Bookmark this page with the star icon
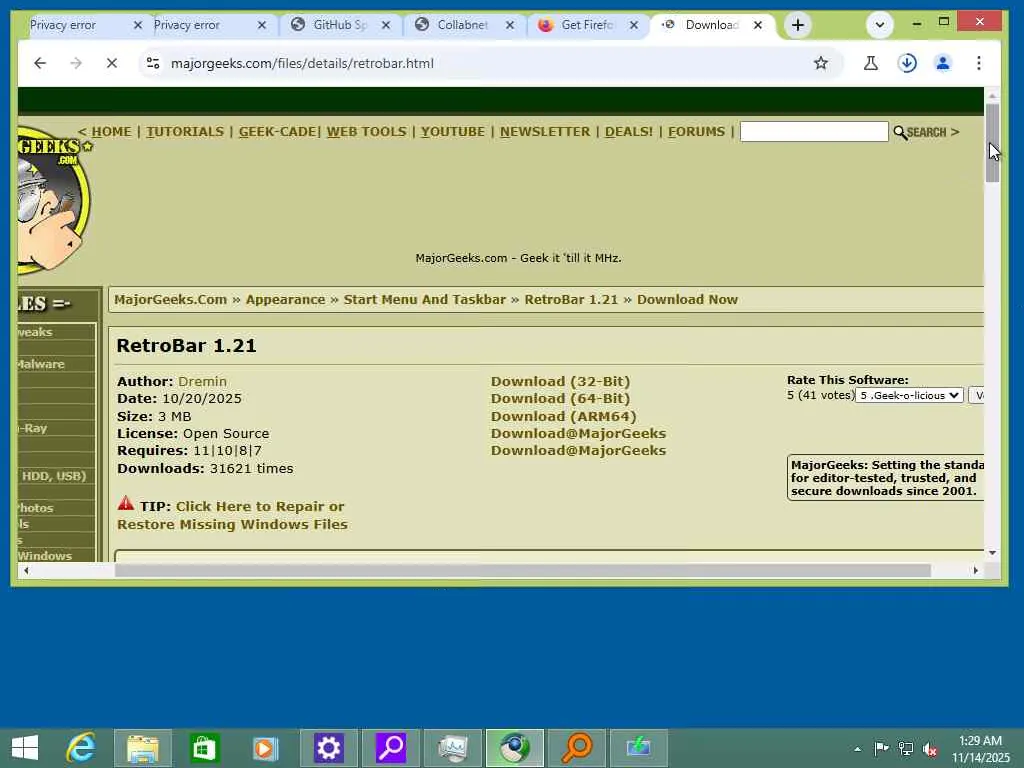The height and width of the screenshot is (768, 1024). coord(821,63)
